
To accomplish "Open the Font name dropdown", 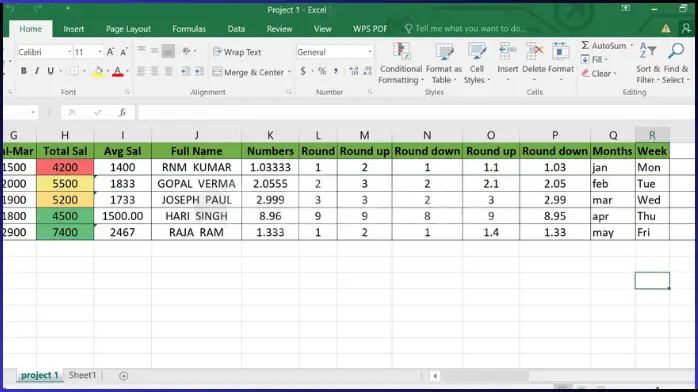I will [x=69, y=52].
